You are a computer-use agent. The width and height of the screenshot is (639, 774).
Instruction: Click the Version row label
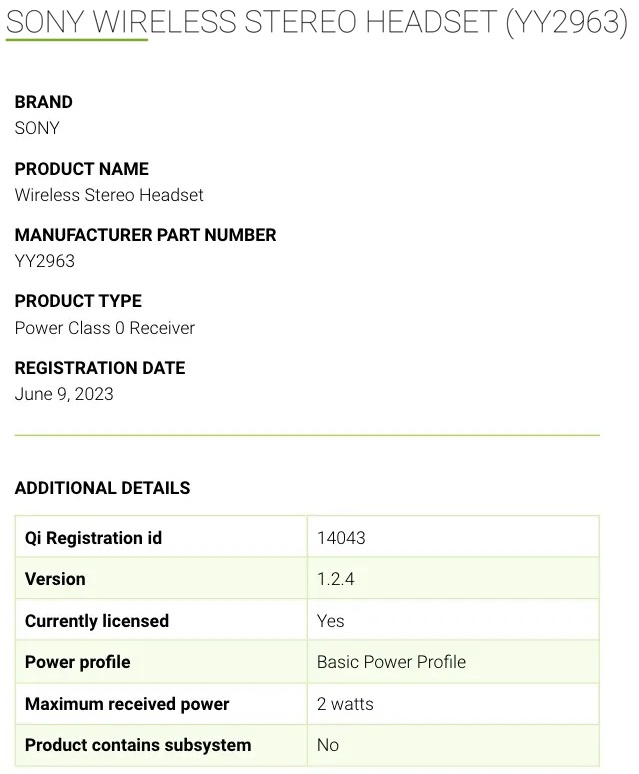coord(55,579)
